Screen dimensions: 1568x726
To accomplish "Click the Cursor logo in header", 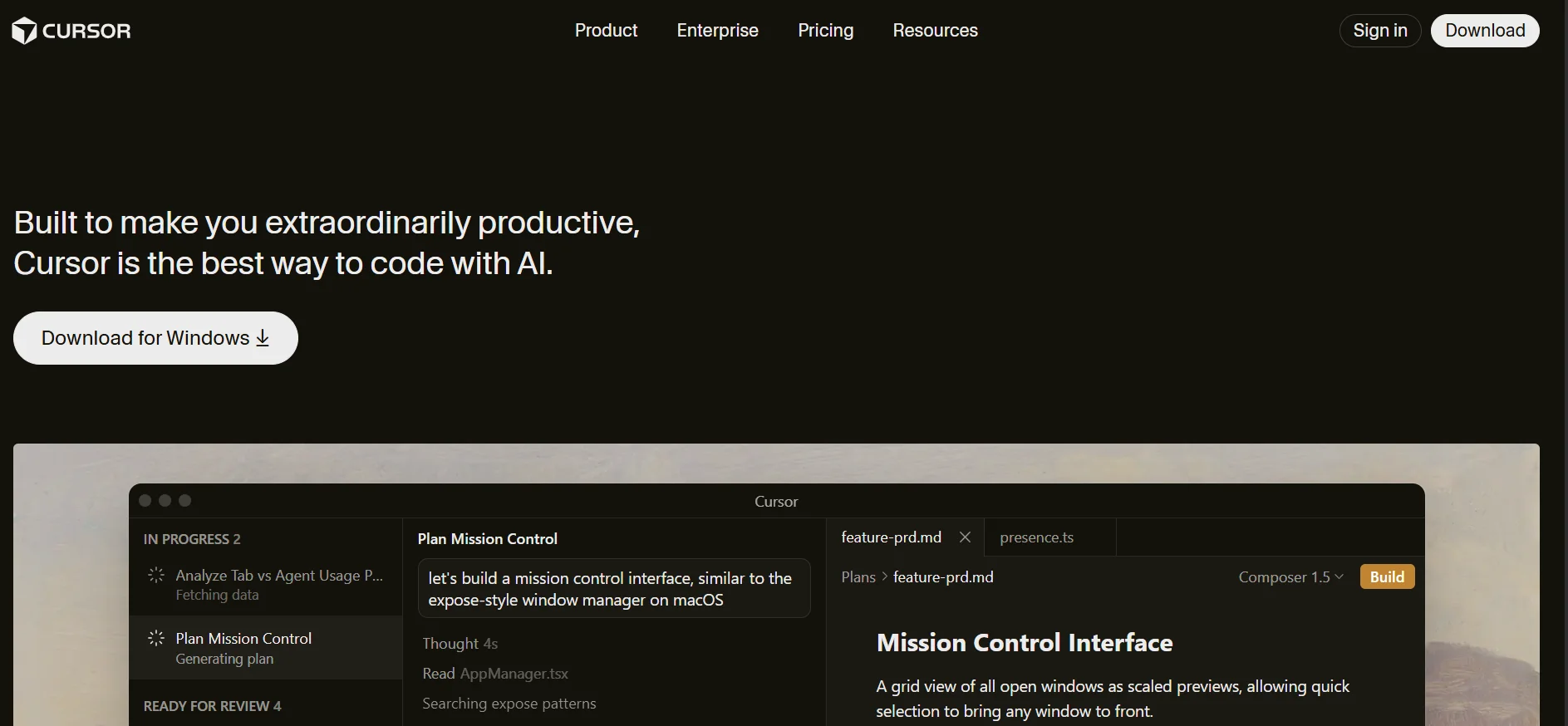I will pyautogui.click(x=71, y=31).
